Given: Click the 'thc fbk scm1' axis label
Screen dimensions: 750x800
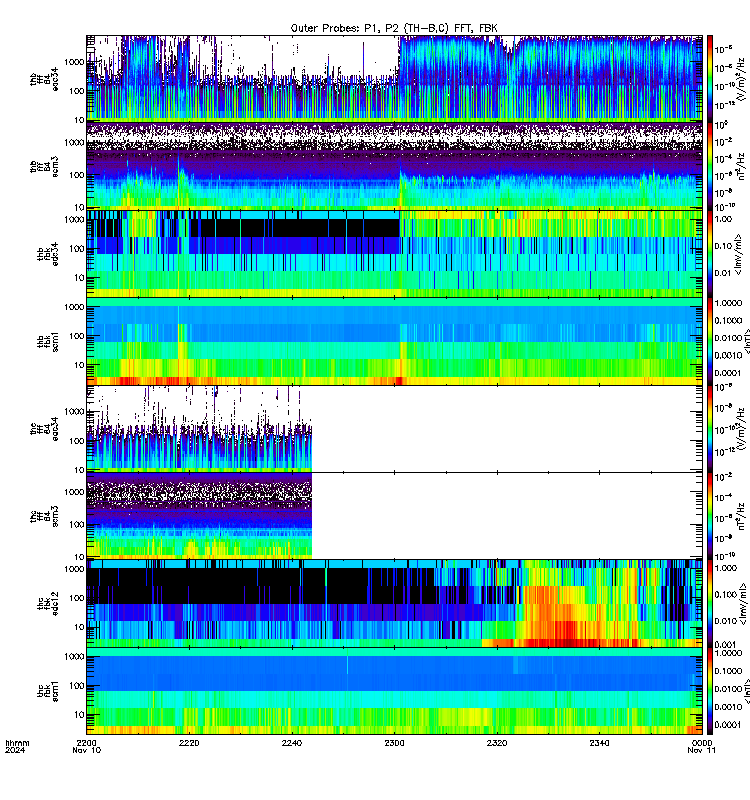Looking at the screenshot, I should pos(48,691).
